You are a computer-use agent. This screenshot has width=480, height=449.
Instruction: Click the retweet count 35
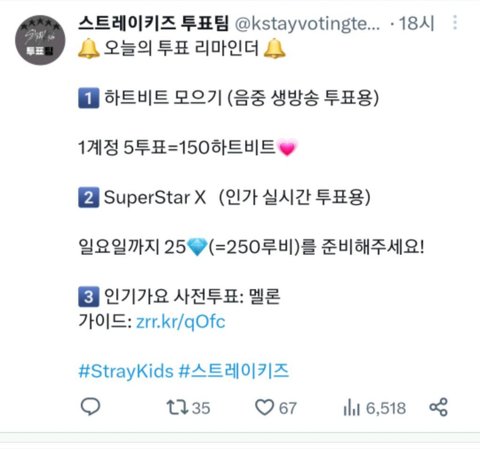[x=201, y=408]
